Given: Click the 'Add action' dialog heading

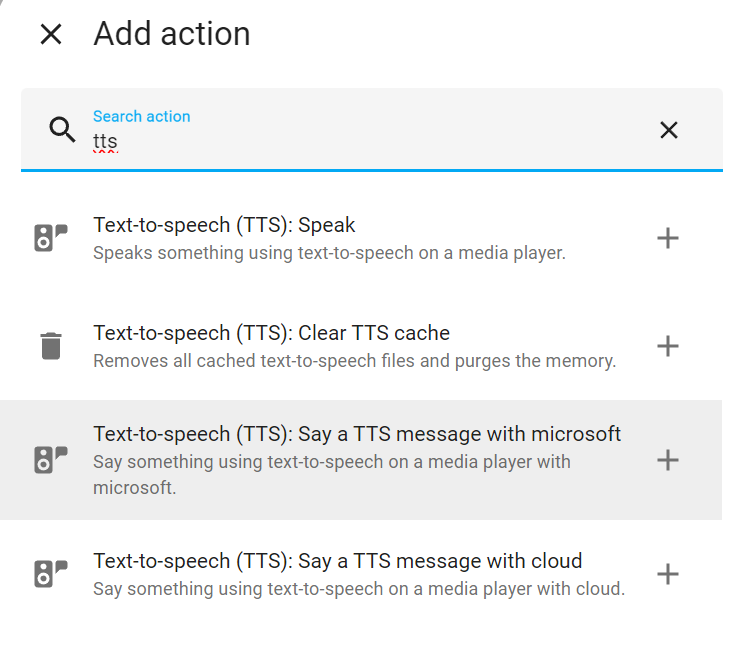Looking at the screenshot, I should click(172, 34).
